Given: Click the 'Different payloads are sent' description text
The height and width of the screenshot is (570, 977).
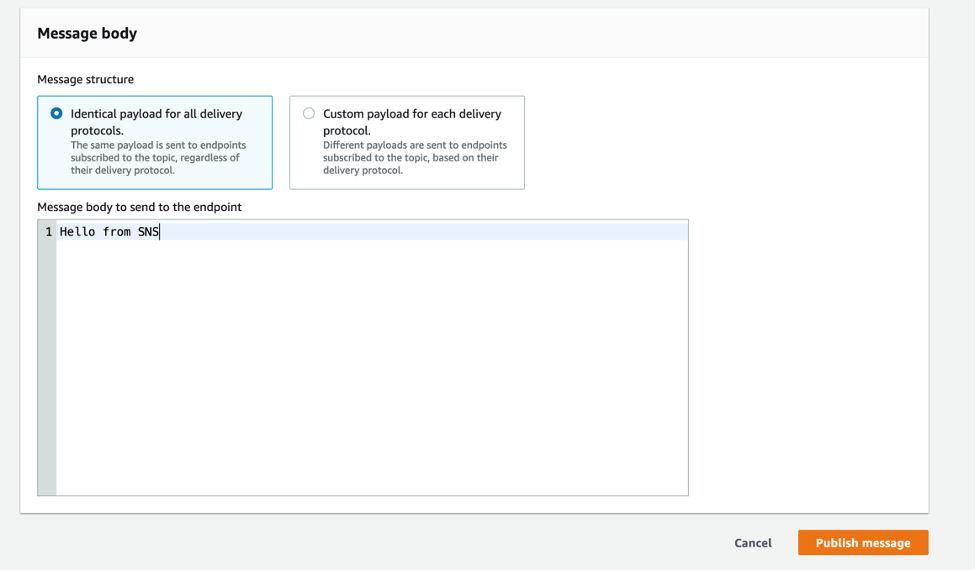Looking at the screenshot, I should [x=415, y=158].
